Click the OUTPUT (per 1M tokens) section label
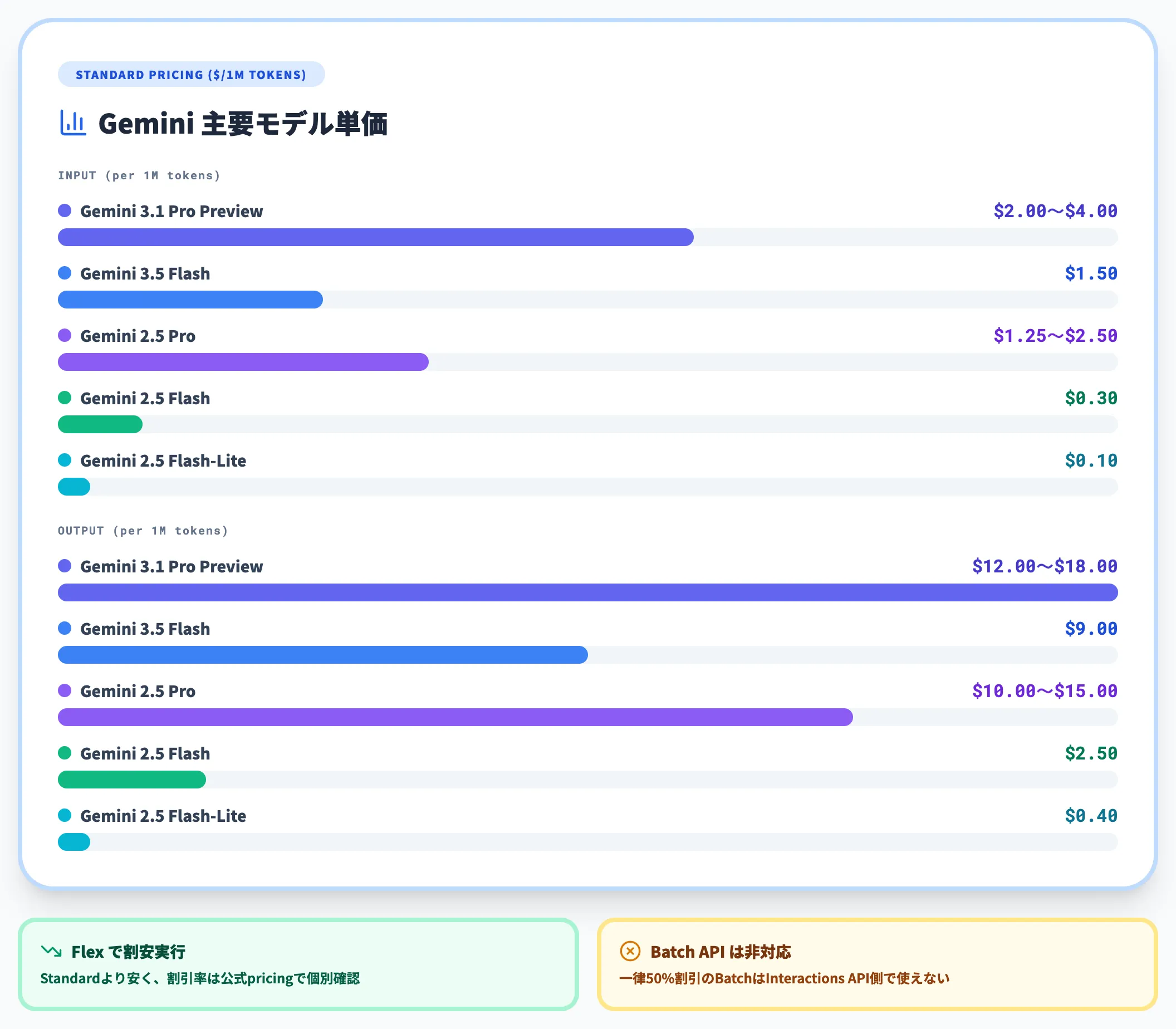This screenshot has width=1176, height=1029. 143,531
